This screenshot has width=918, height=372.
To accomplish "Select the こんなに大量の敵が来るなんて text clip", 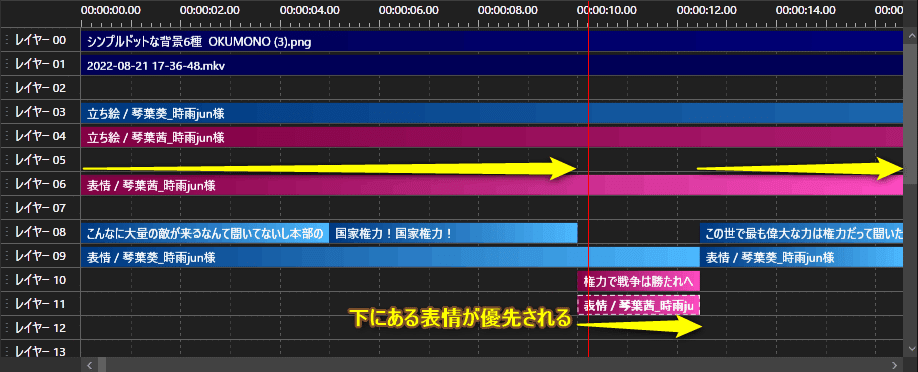I will [x=205, y=233].
